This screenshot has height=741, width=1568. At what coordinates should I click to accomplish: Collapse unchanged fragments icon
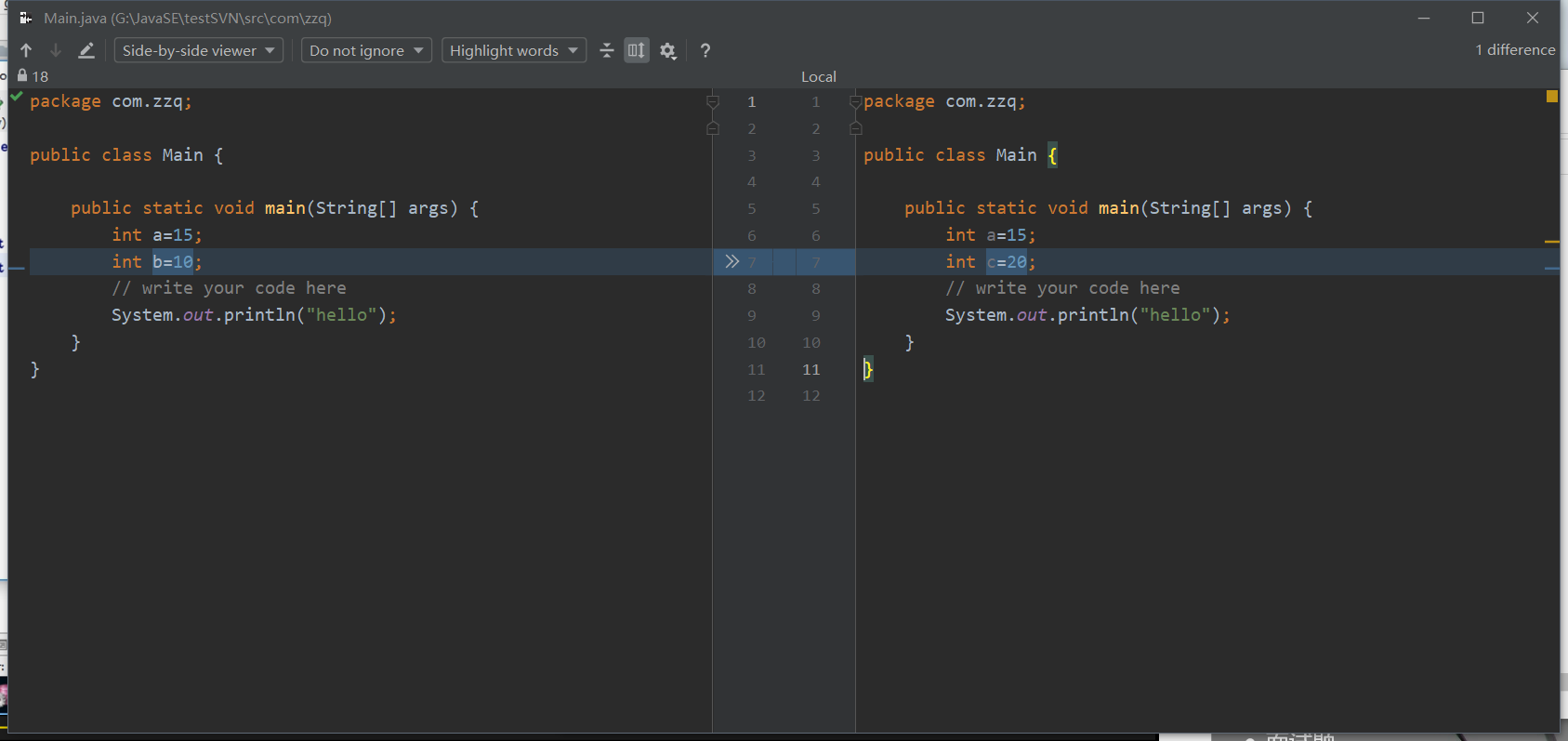(x=607, y=50)
